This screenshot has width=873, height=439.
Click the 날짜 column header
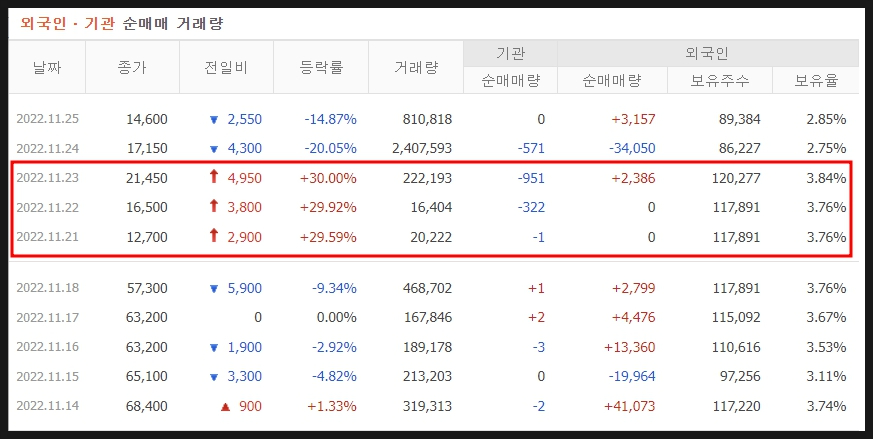point(47,67)
